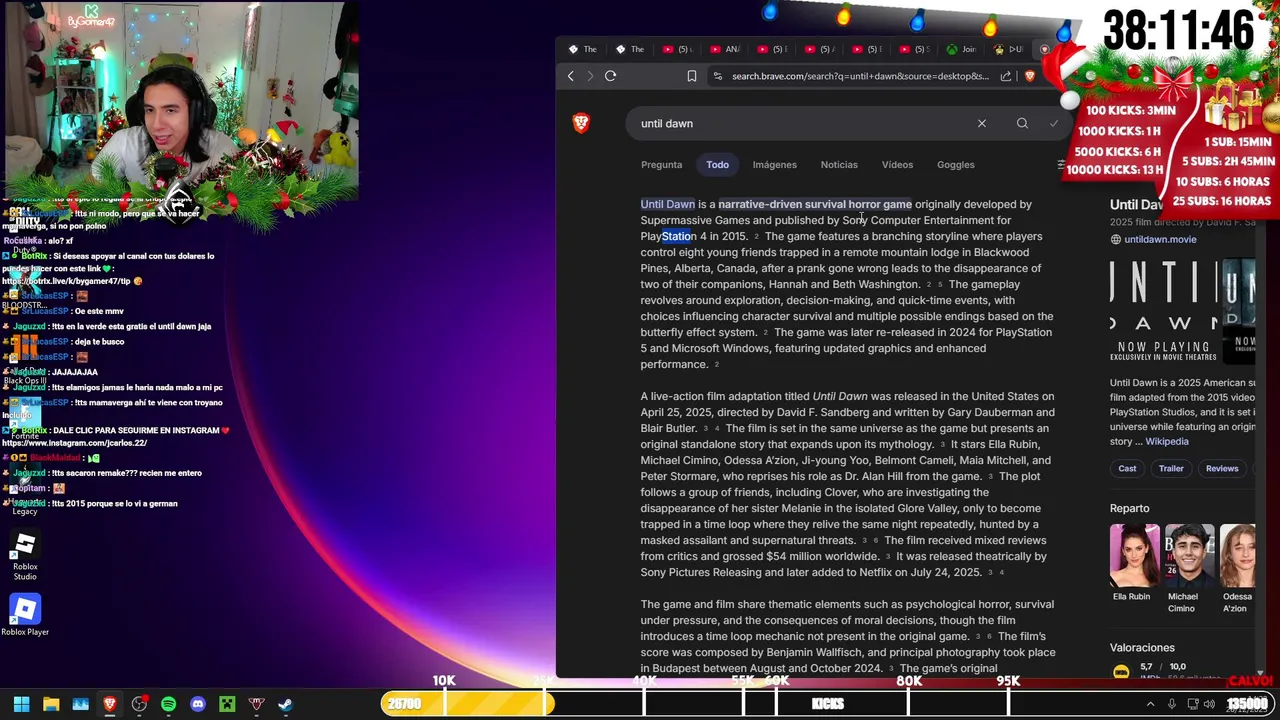Viewport: 1280px width, 720px height.
Task: Click the magnifier search icon
Action: pyautogui.click(x=1022, y=123)
